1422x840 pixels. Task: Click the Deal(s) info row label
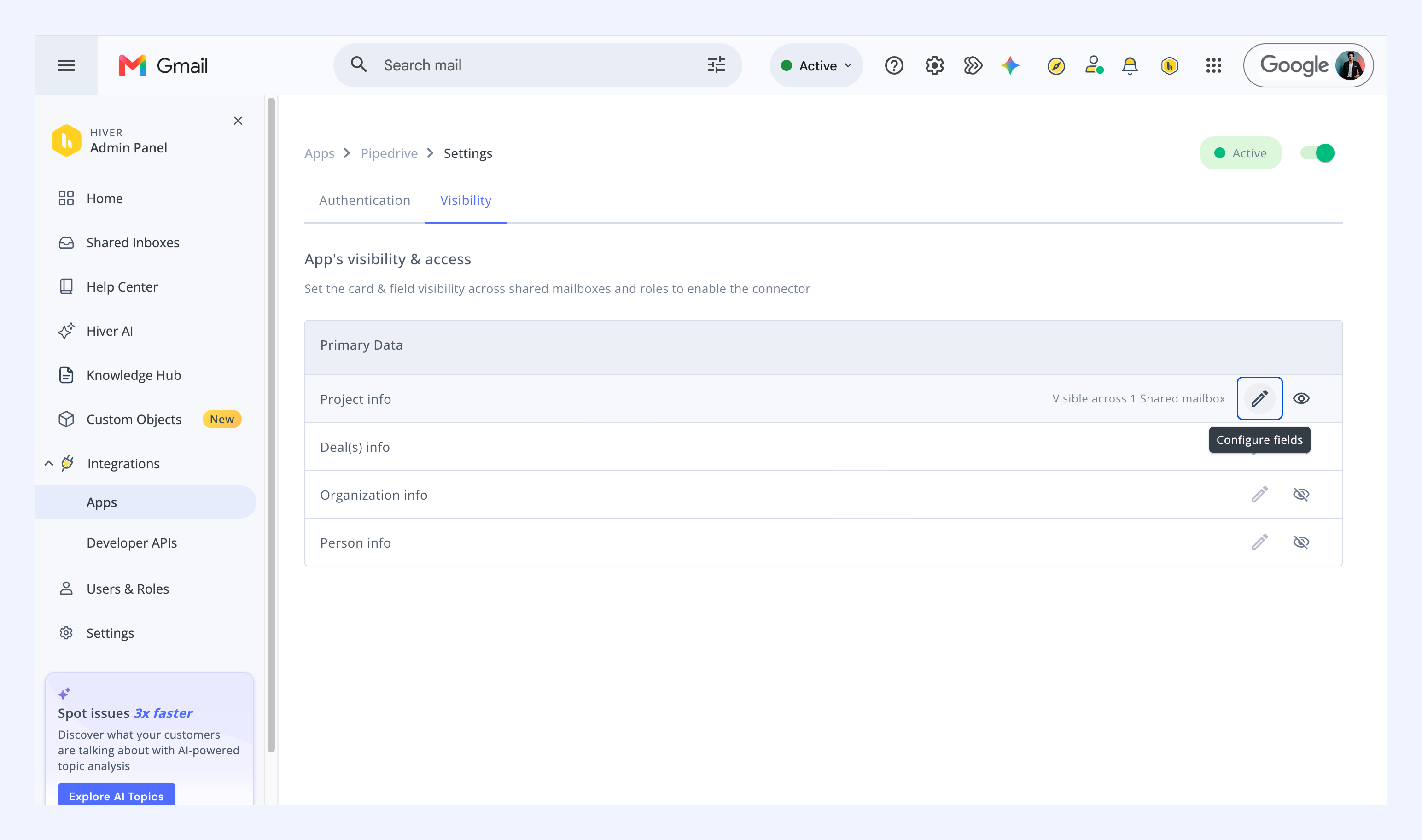(355, 447)
